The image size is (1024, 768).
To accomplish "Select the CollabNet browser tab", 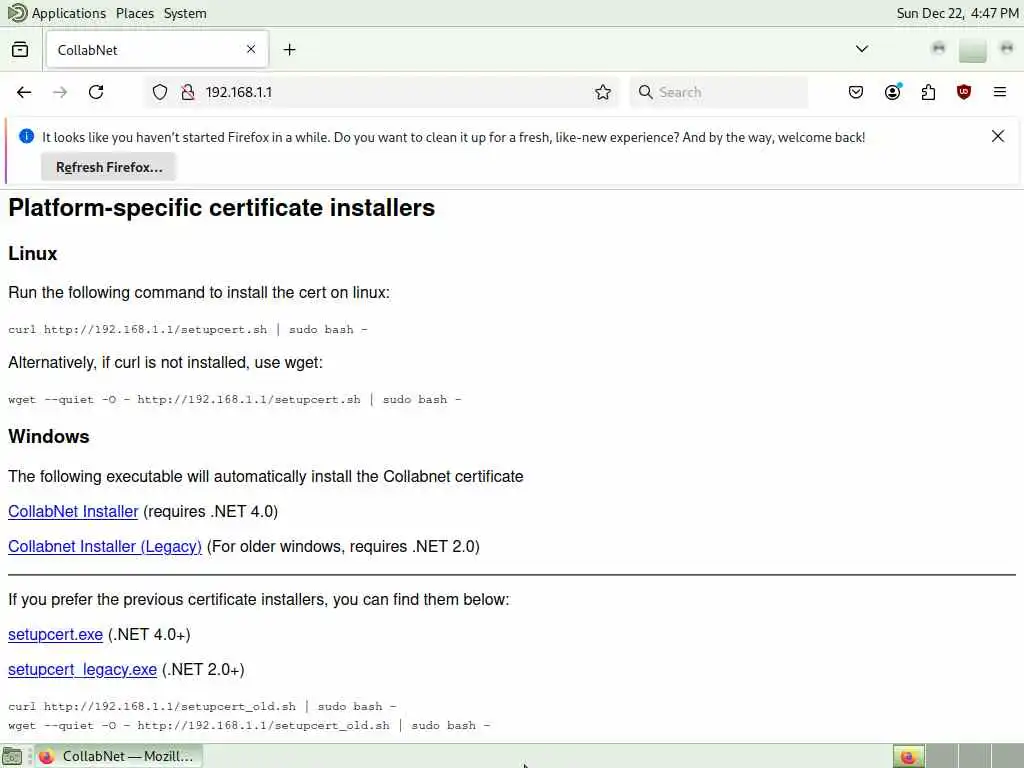I will click(157, 50).
